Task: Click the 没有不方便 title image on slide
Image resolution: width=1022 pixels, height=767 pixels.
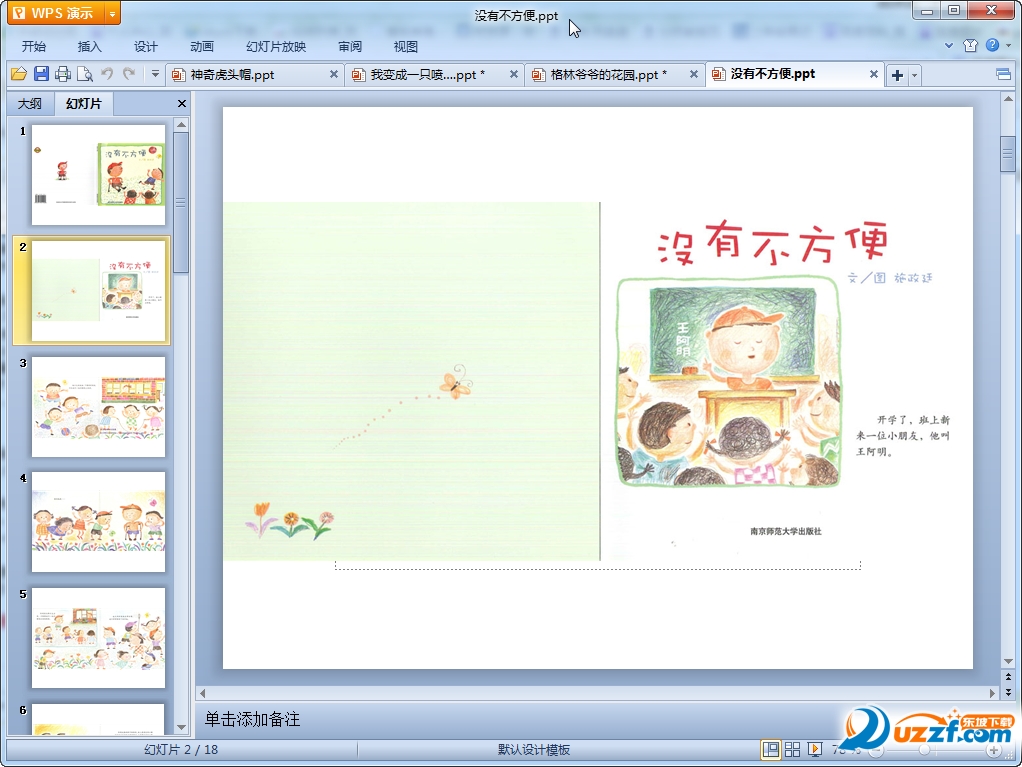Action: (773, 242)
